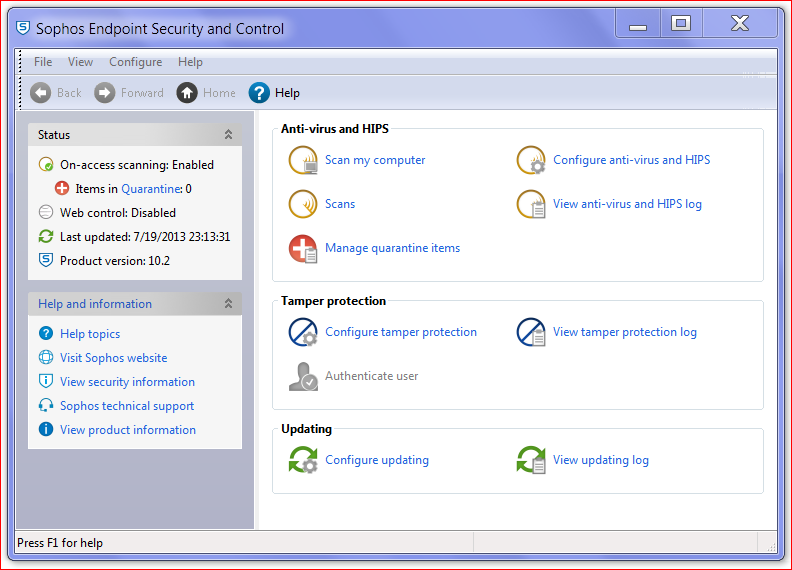792x570 pixels.
Task: Click the Authenticate user label
Action: [x=371, y=376]
